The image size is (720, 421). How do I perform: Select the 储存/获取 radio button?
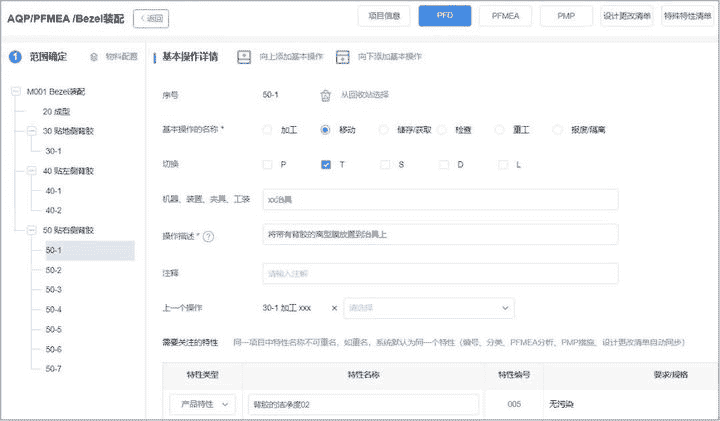pyautogui.click(x=383, y=130)
